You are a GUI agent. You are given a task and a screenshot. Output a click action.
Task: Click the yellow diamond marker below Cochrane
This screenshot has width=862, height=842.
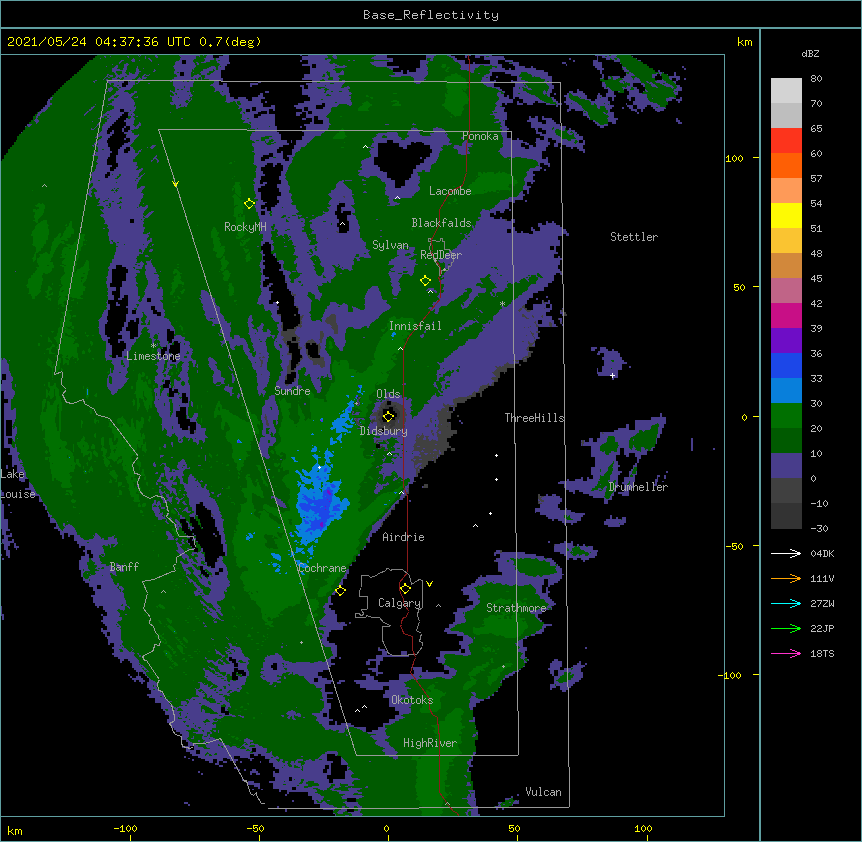click(x=340, y=590)
